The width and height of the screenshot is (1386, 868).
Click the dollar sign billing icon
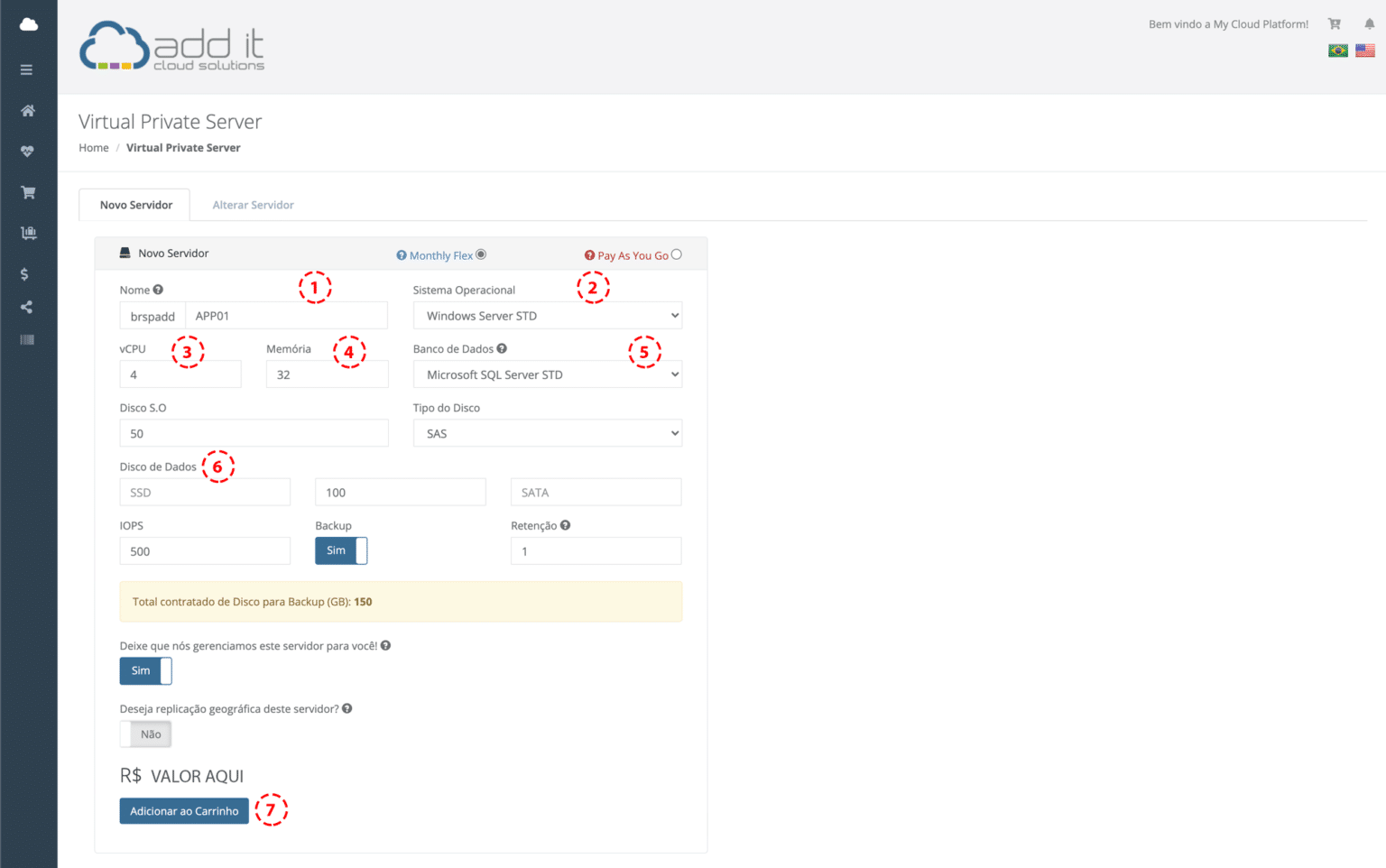click(27, 273)
